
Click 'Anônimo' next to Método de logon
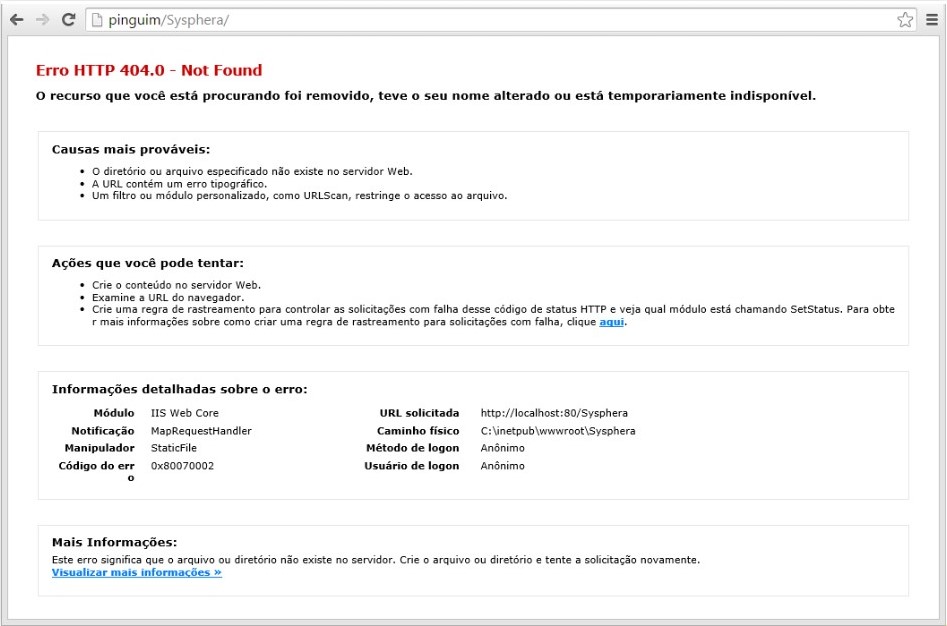pyautogui.click(x=502, y=448)
